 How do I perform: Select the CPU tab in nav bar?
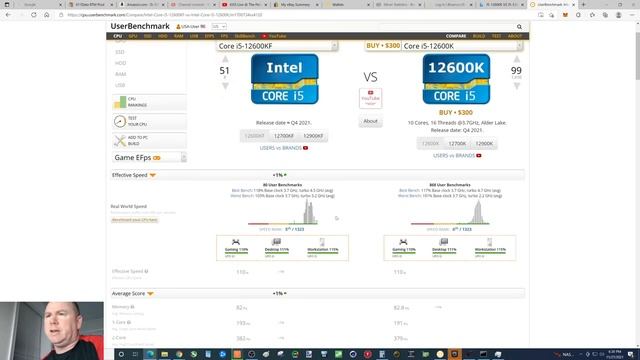pos(118,36)
